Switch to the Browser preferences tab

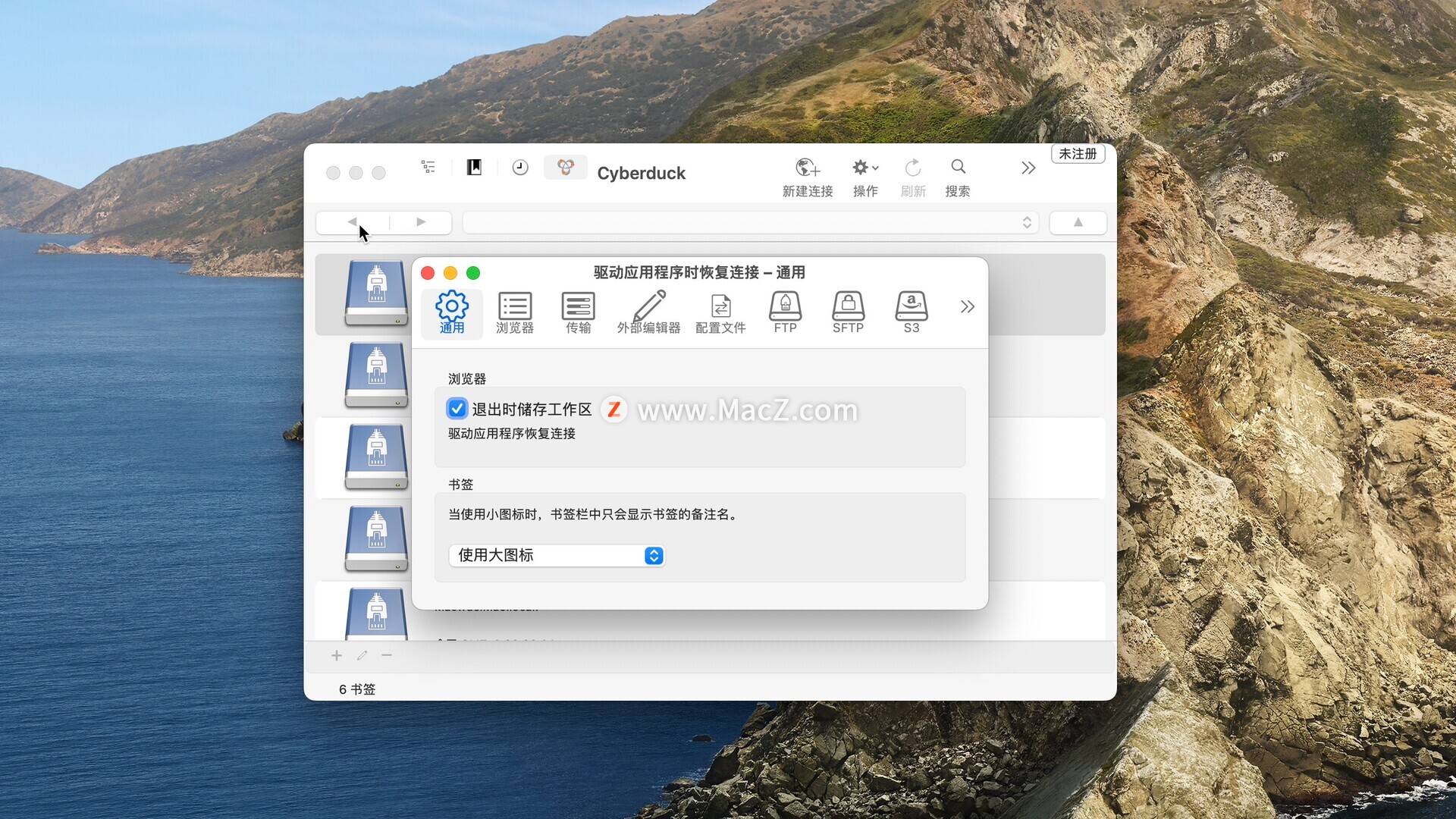coord(514,312)
